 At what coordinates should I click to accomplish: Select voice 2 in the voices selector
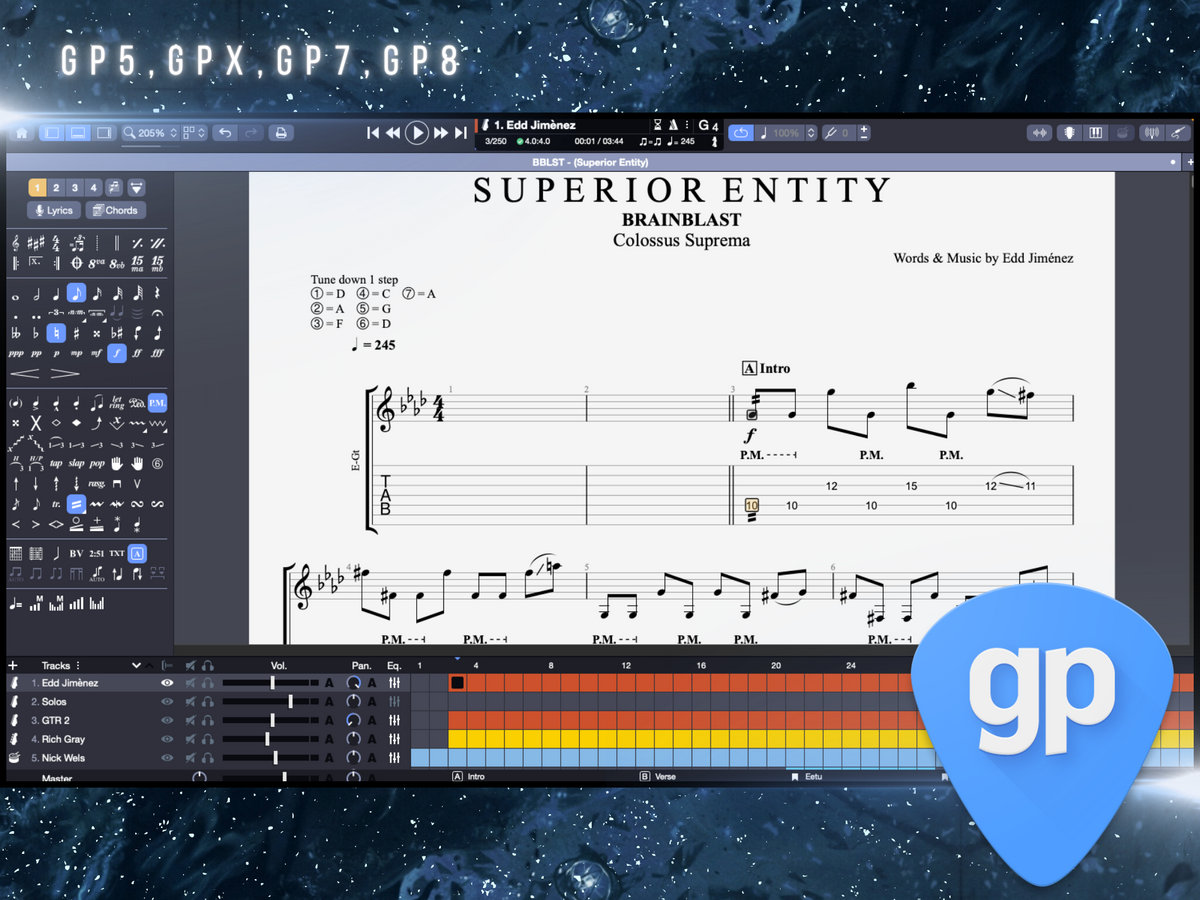[x=56, y=187]
